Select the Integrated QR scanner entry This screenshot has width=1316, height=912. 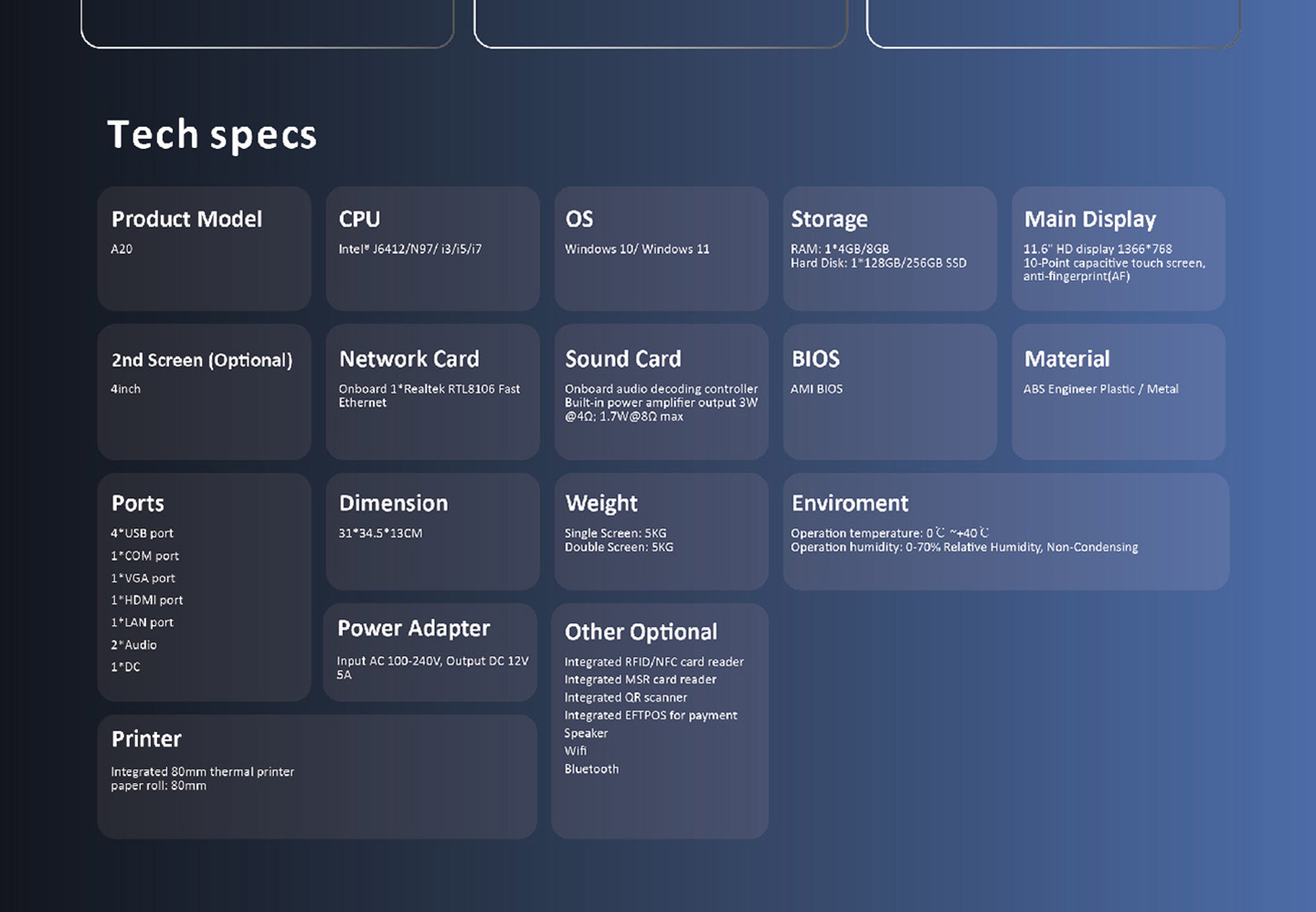coord(625,697)
